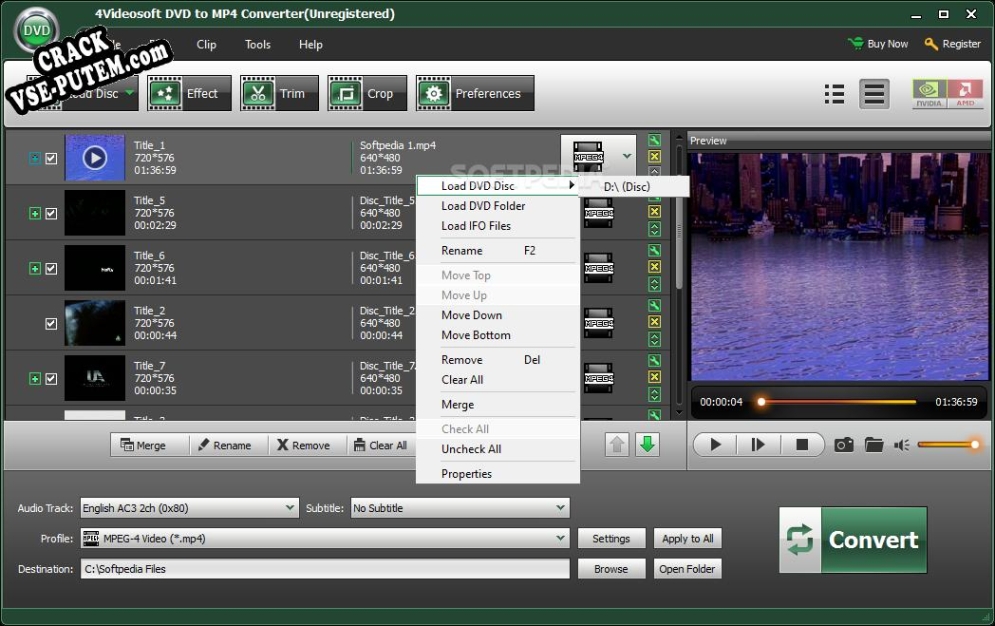Uncheck the Title_2 checkbox
The height and width of the screenshot is (626, 995).
point(51,324)
